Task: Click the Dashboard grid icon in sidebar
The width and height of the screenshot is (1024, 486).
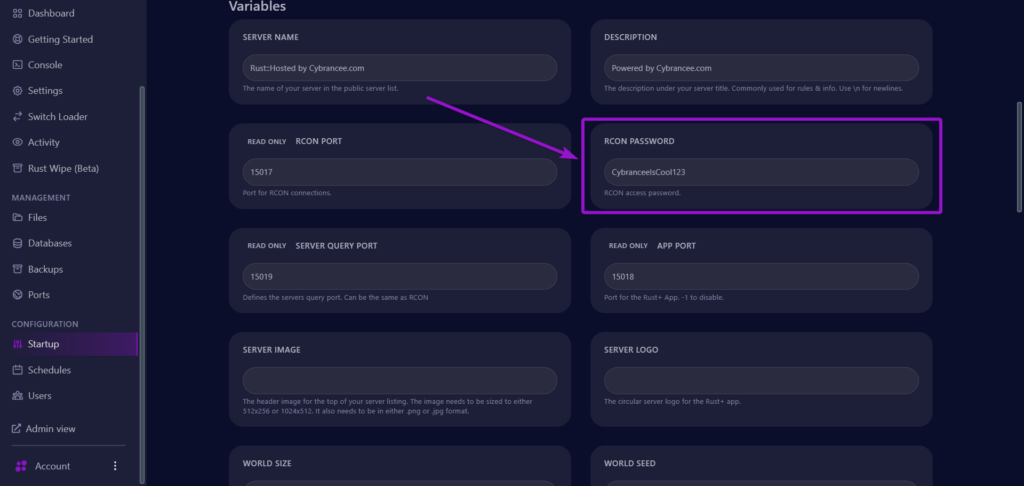Action: tap(18, 13)
